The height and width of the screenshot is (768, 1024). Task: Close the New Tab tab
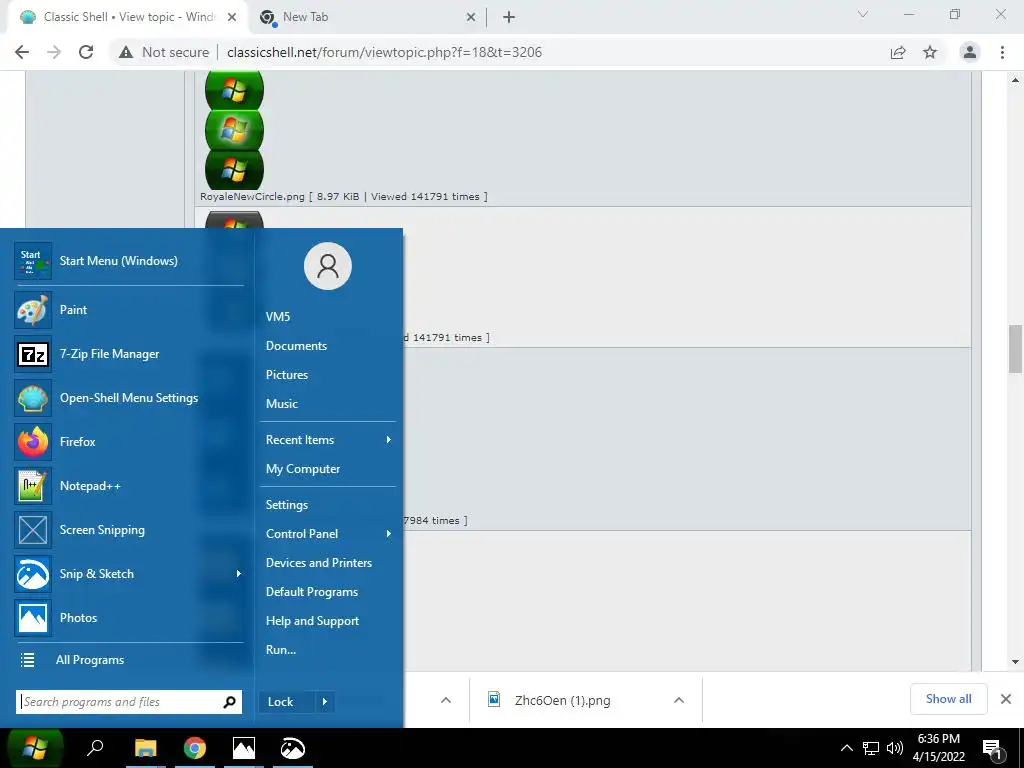[x=470, y=18]
